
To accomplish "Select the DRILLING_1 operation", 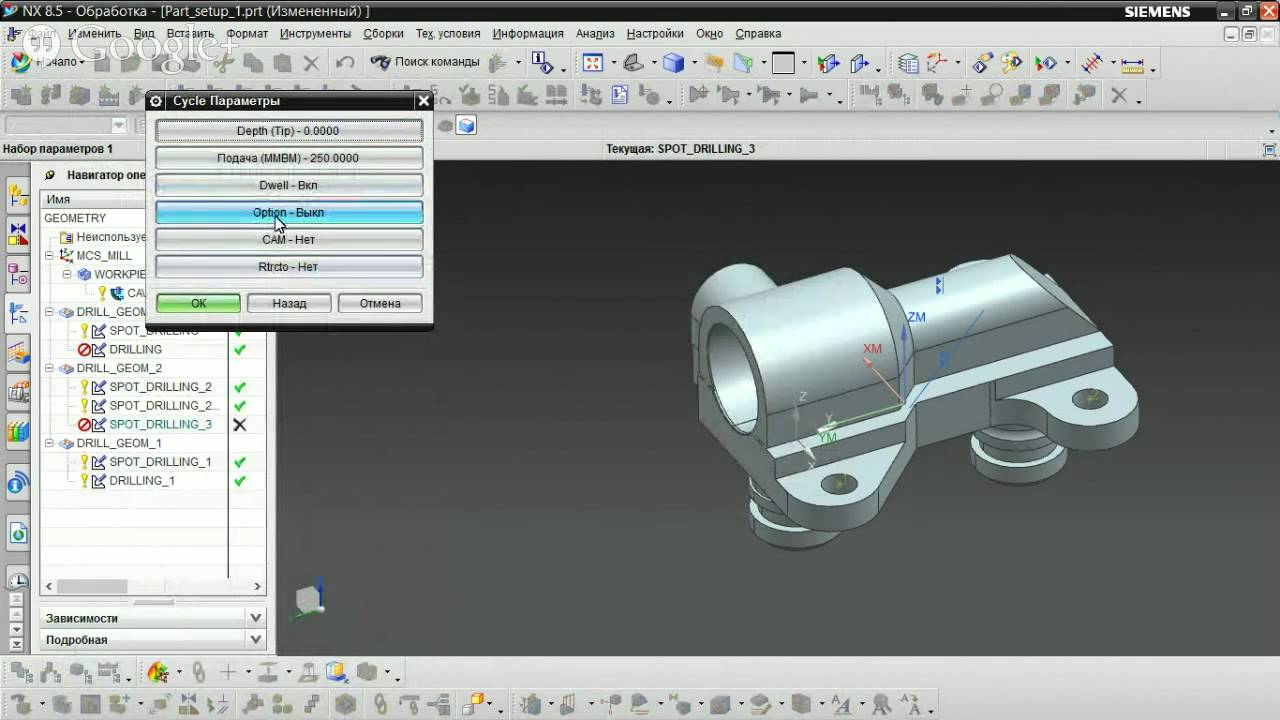I will [142, 481].
